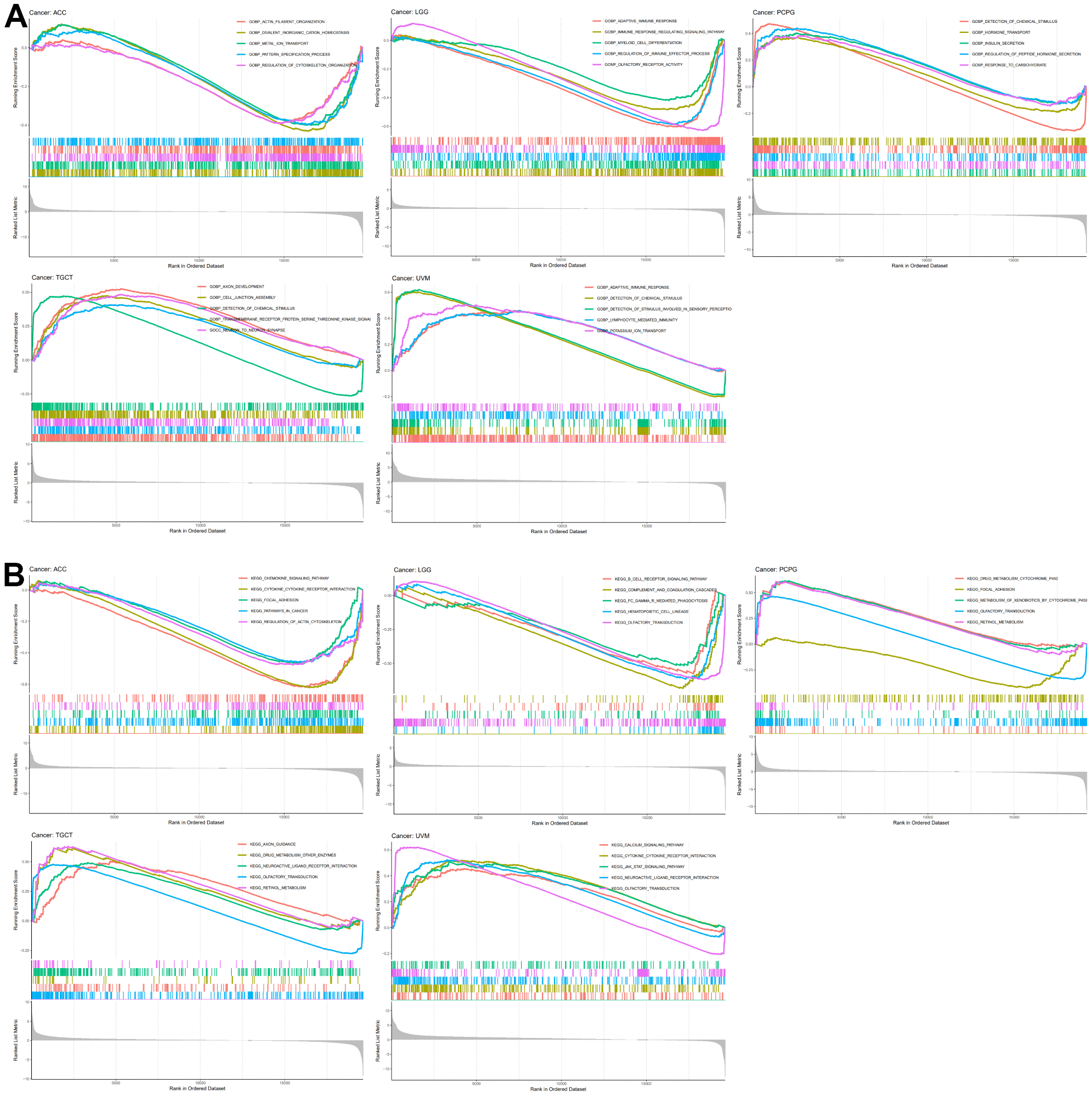Click legend label KEGG_CHEMOKINE_SIGNALING_PATHWAY

point(290,578)
